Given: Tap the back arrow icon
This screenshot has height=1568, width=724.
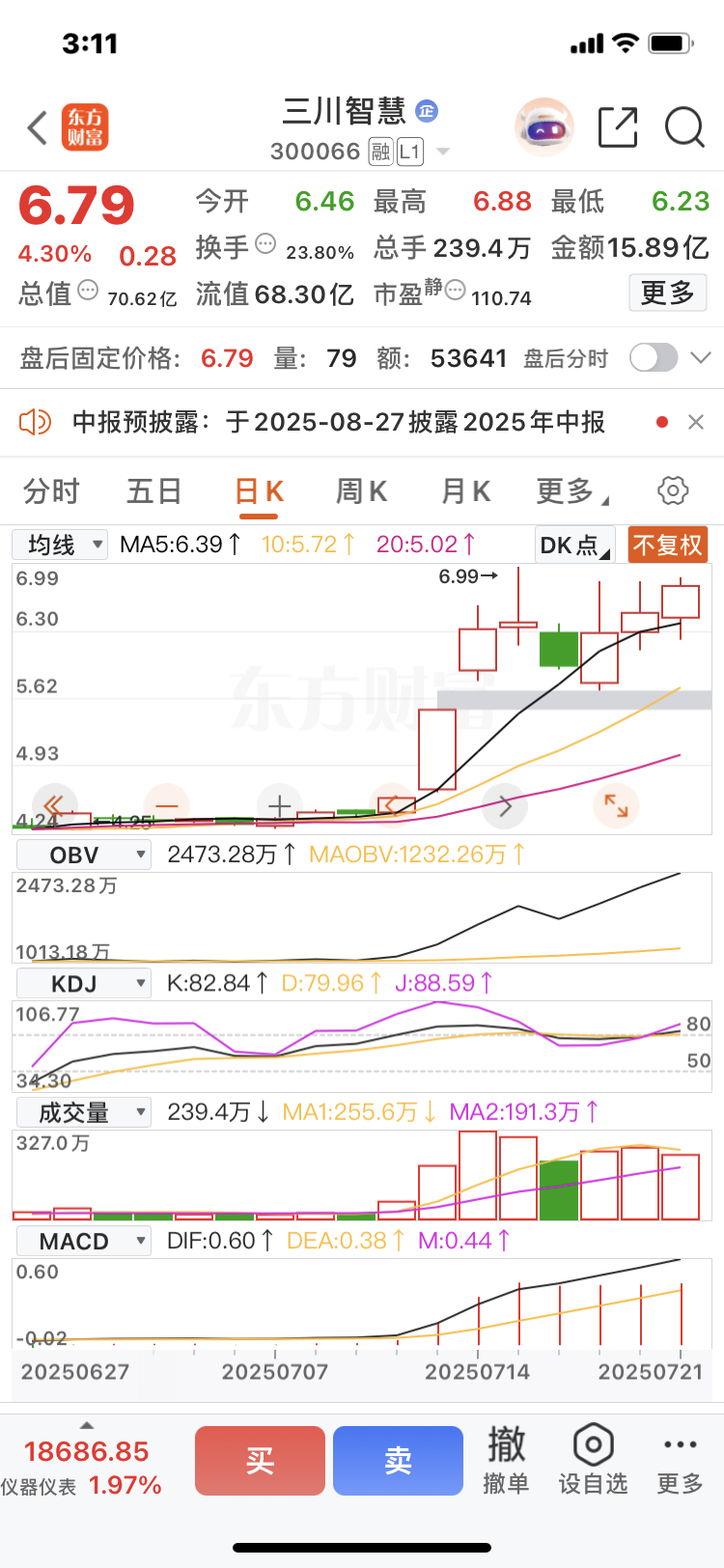Looking at the screenshot, I should (x=38, y=127).
